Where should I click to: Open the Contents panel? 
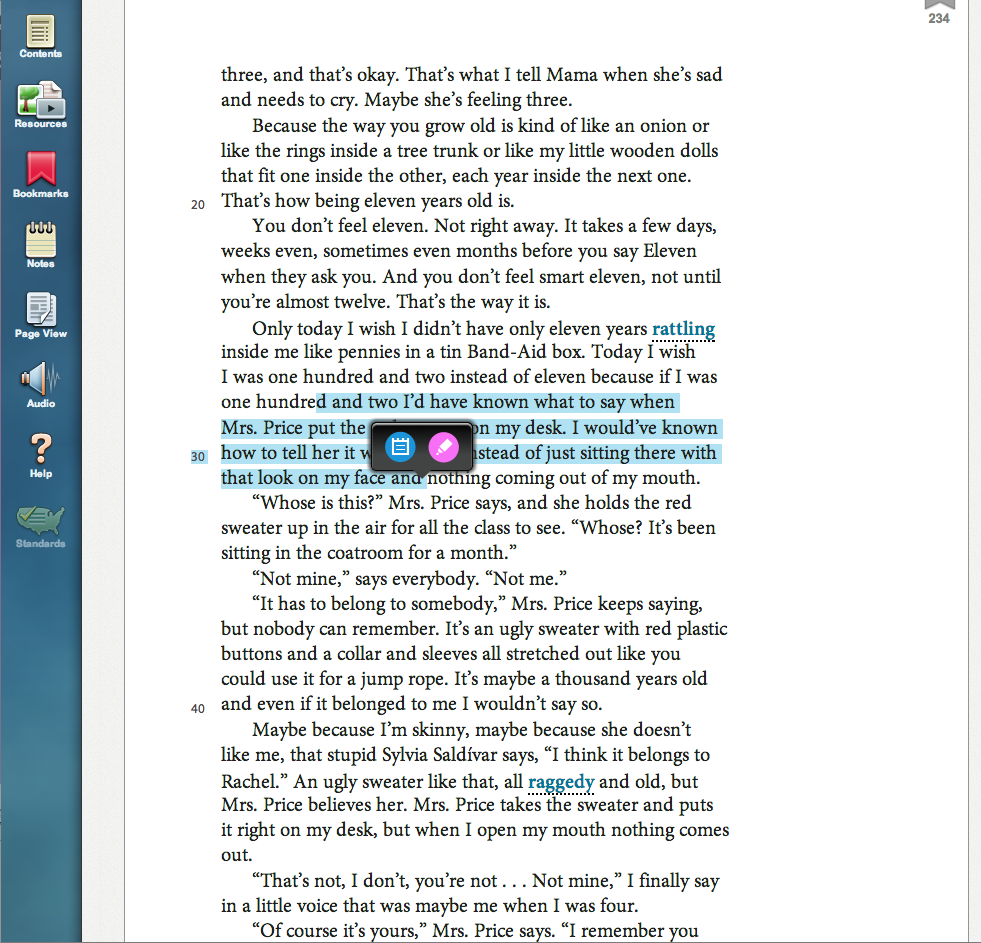41,37
